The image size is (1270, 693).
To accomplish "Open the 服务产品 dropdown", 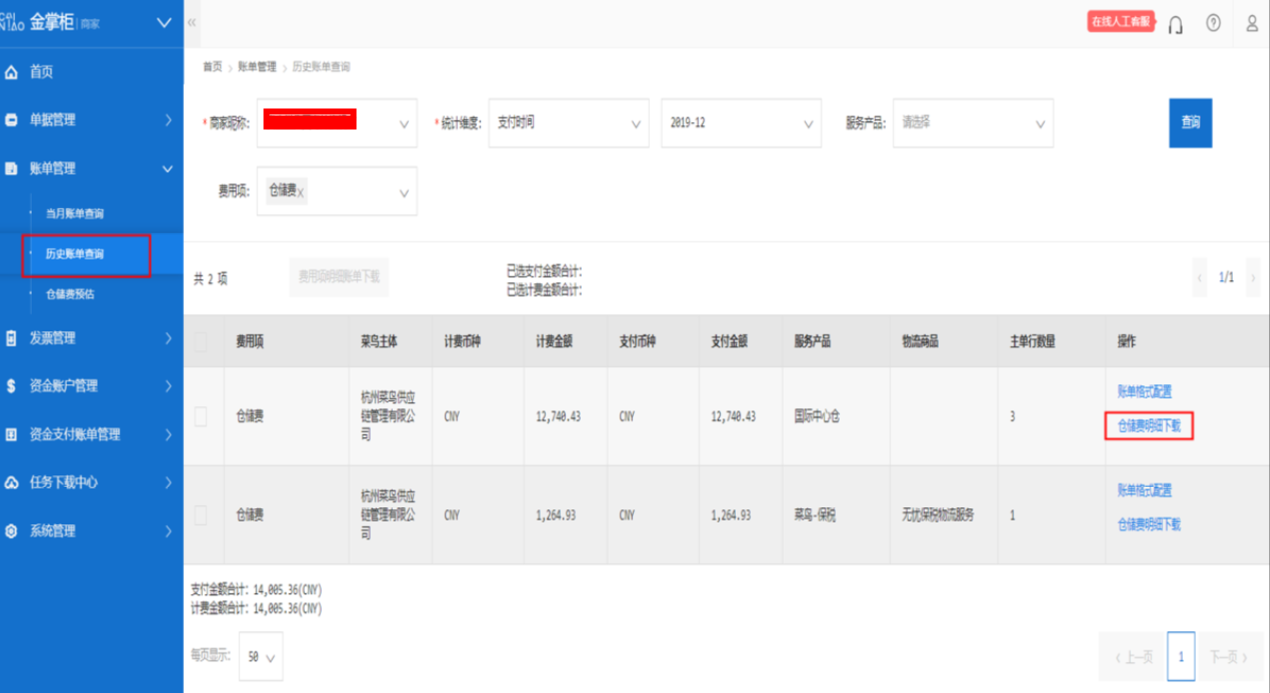I will click(x=973, y=123).
